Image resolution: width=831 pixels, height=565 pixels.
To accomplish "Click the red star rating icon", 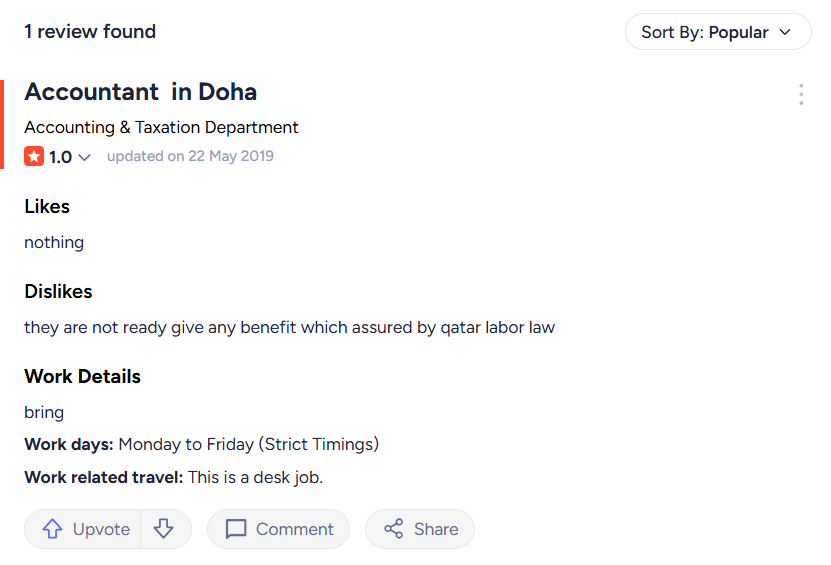I will point(34,157).
